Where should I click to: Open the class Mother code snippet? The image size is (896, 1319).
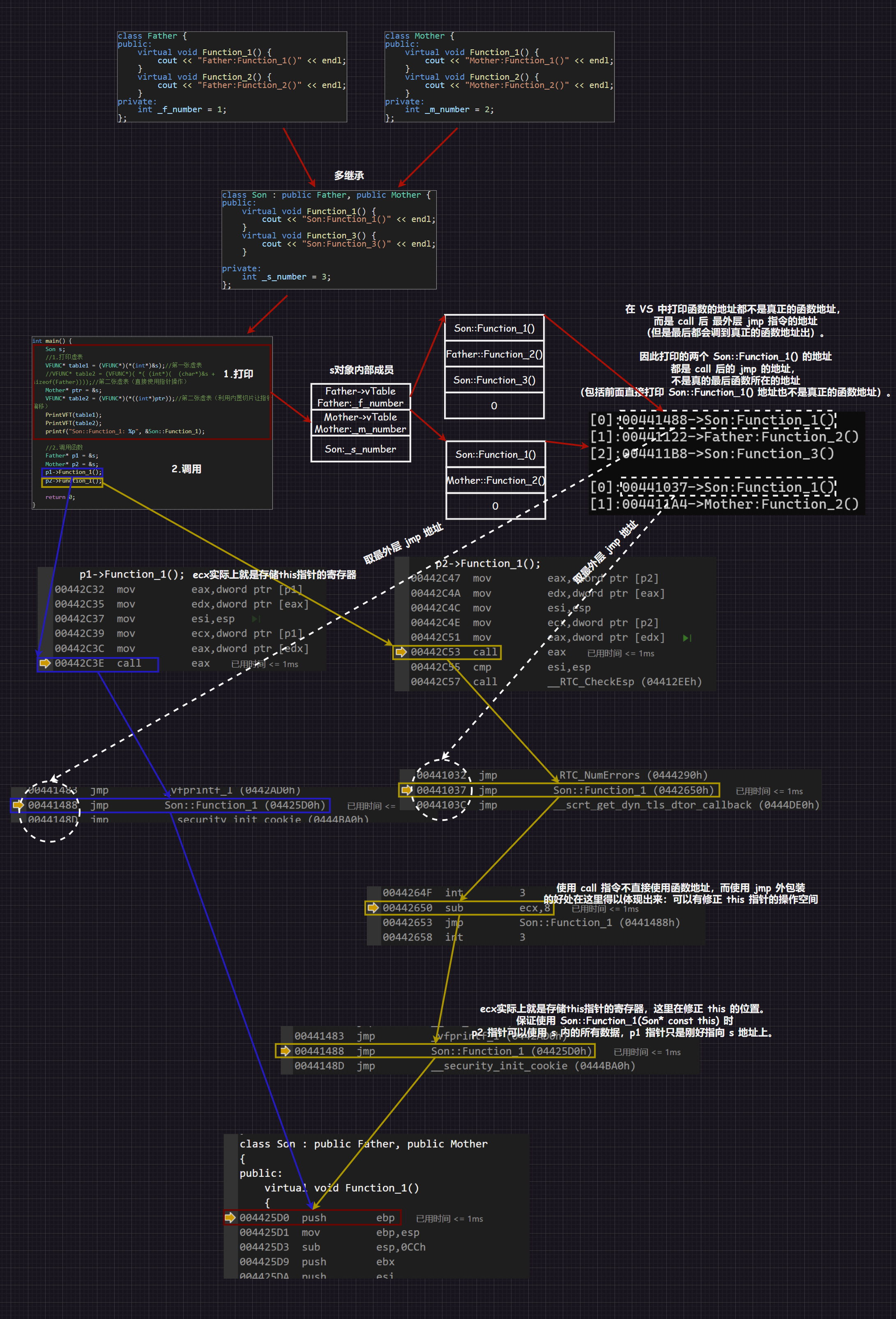(499, 76)
